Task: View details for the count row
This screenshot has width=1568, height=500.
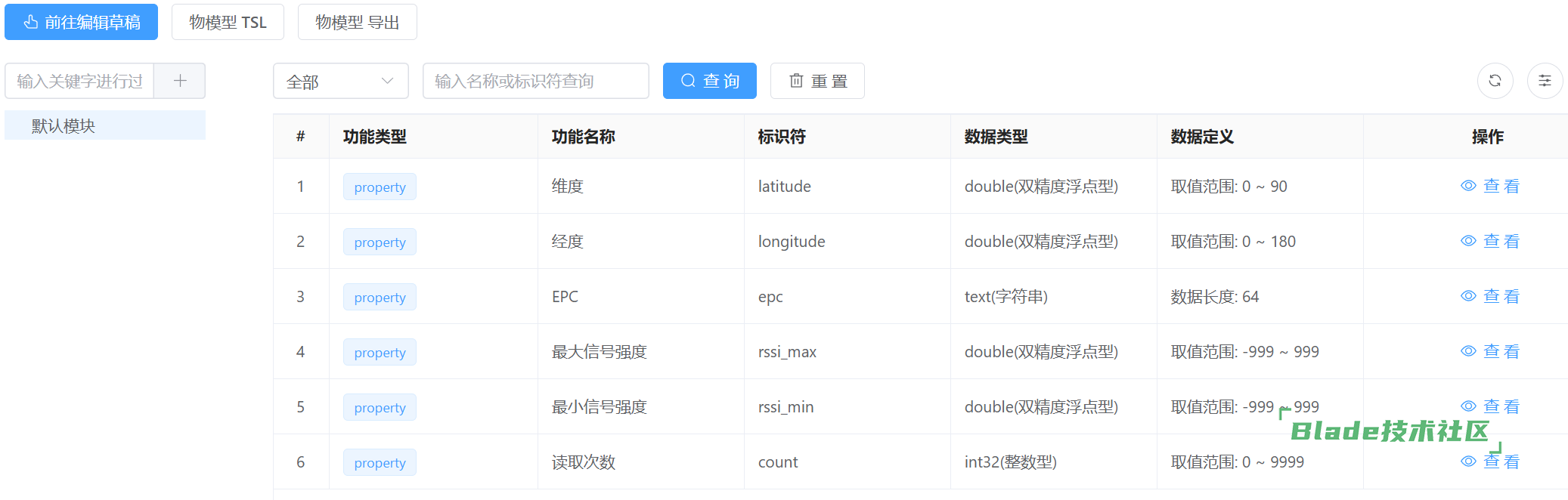Action: pos(1489,461)
